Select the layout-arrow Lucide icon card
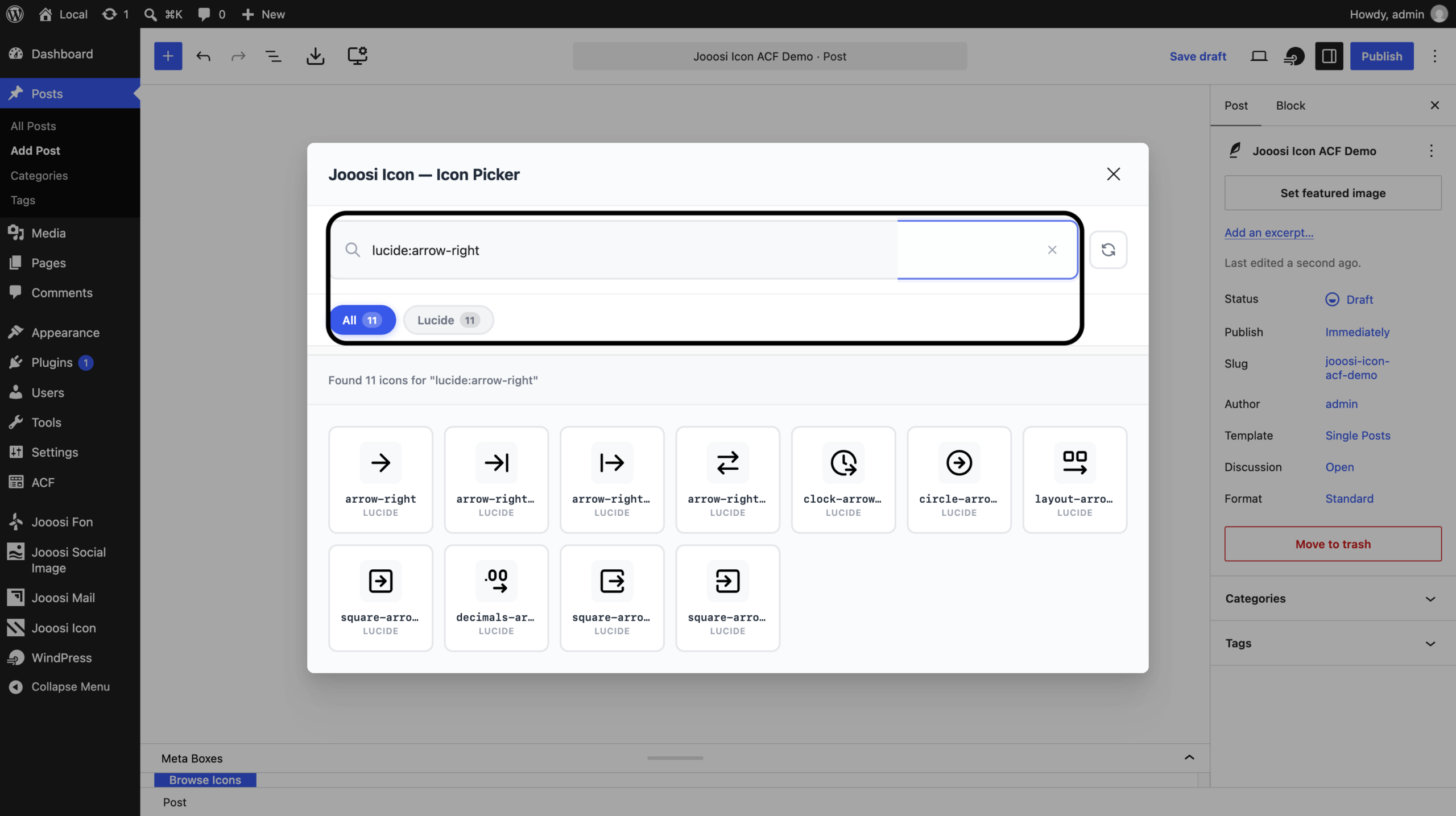 pos(1074,479)
